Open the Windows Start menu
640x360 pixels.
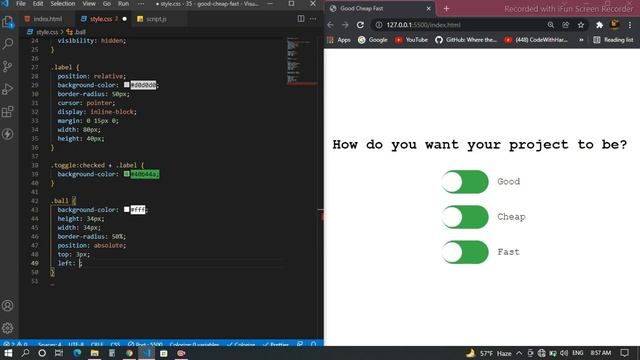click(8, 353)
